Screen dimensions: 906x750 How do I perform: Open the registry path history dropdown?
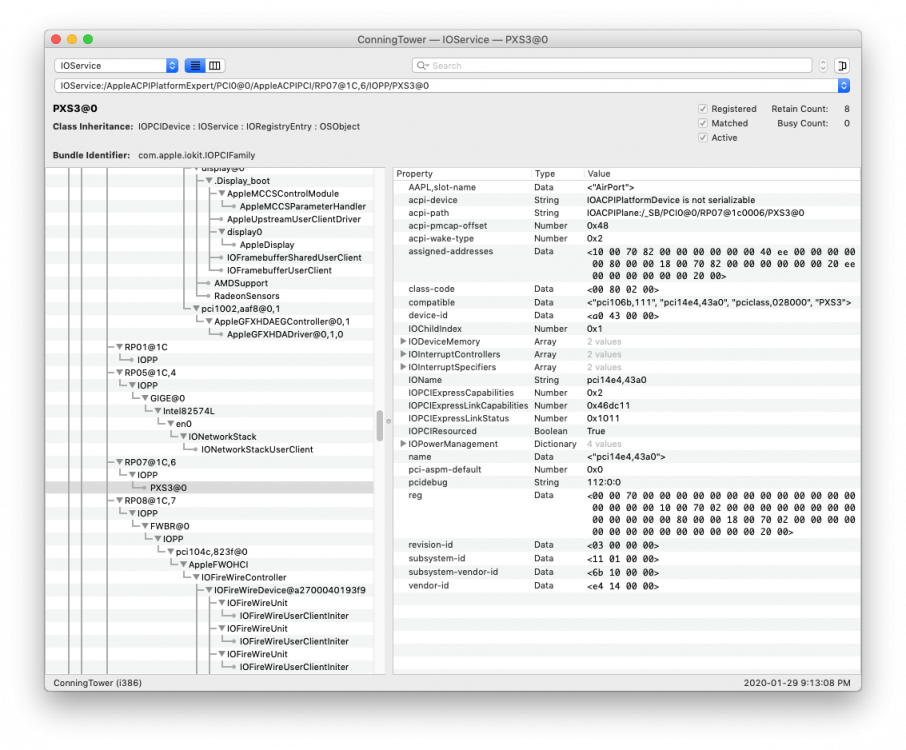tap(844, 86)
